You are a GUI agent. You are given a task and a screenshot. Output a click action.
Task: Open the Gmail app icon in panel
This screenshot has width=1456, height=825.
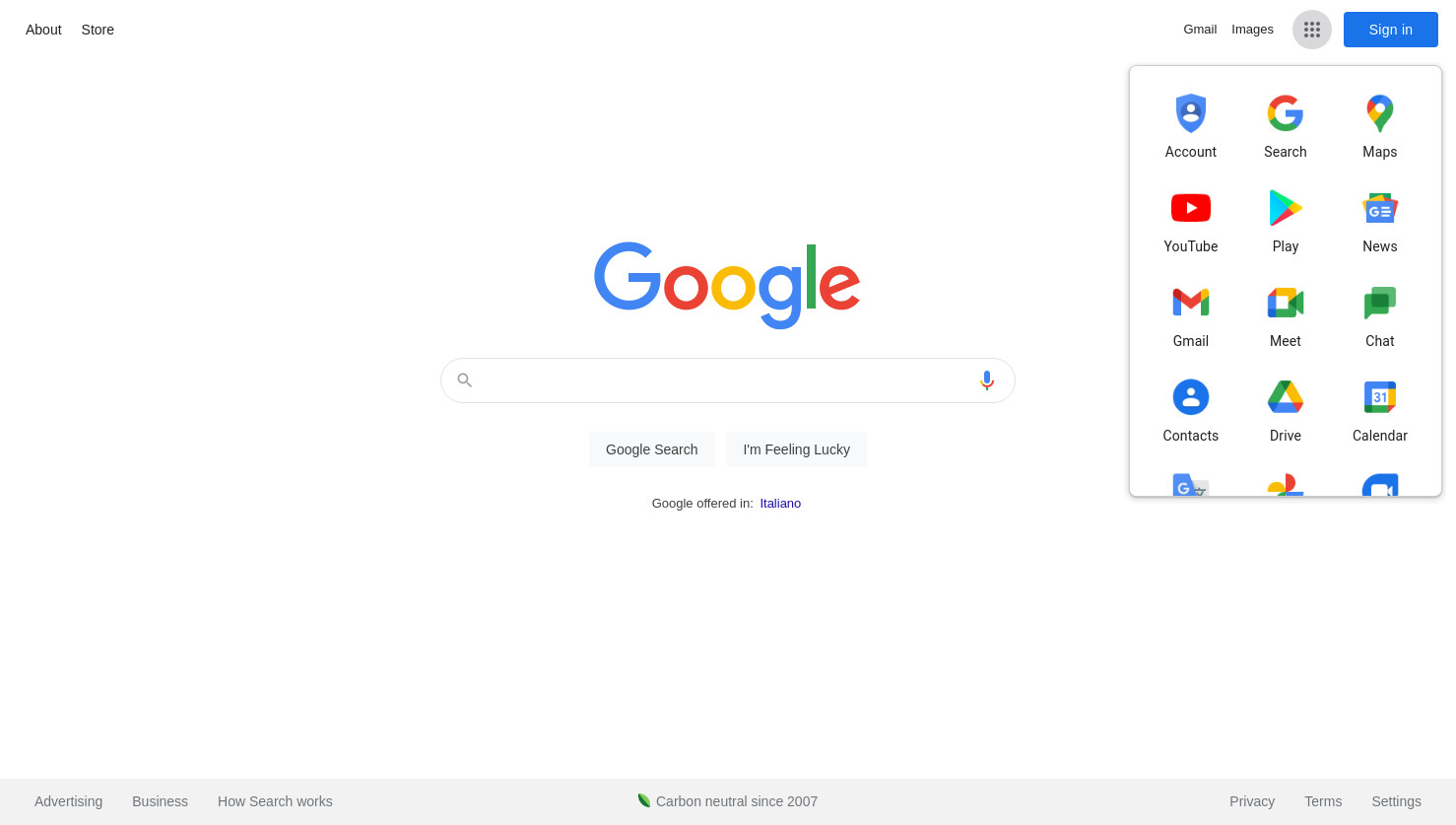tap(1190, 315)
